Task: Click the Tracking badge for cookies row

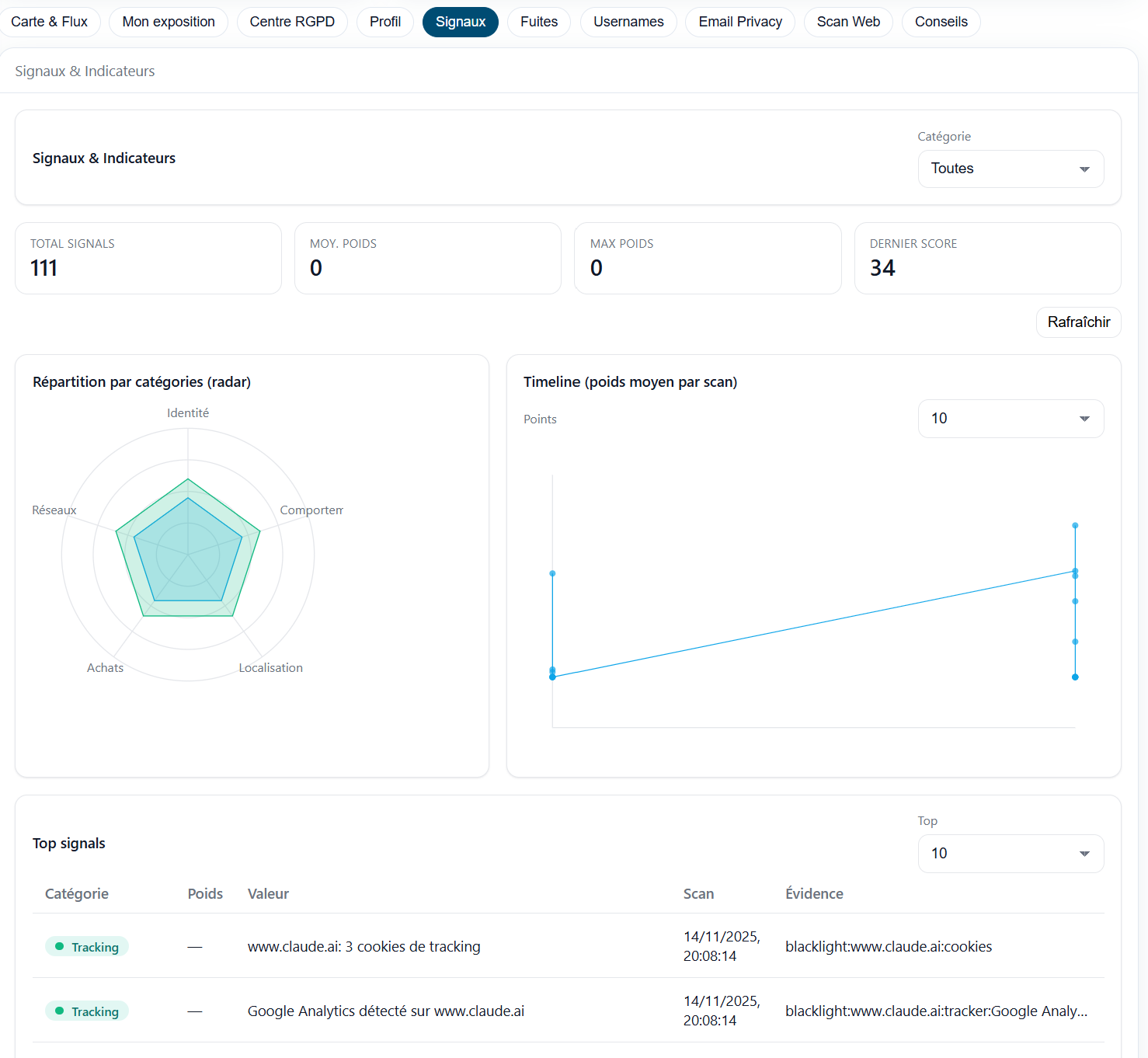Action: (x=87, y=947)
